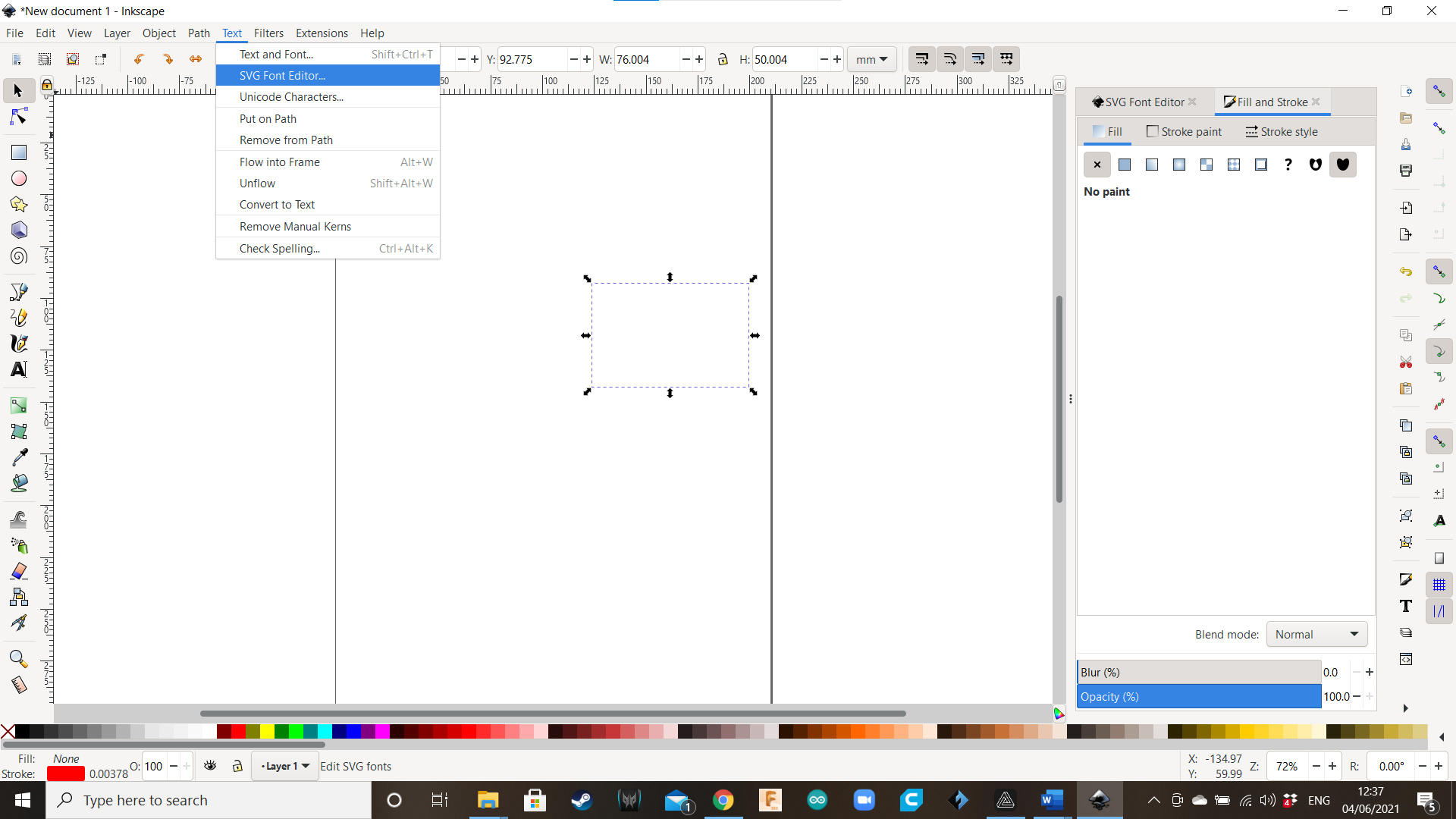The image size is (1456, 819).
Task: Click SVG Font Editor menu item
Action: [x=282, y=75]
